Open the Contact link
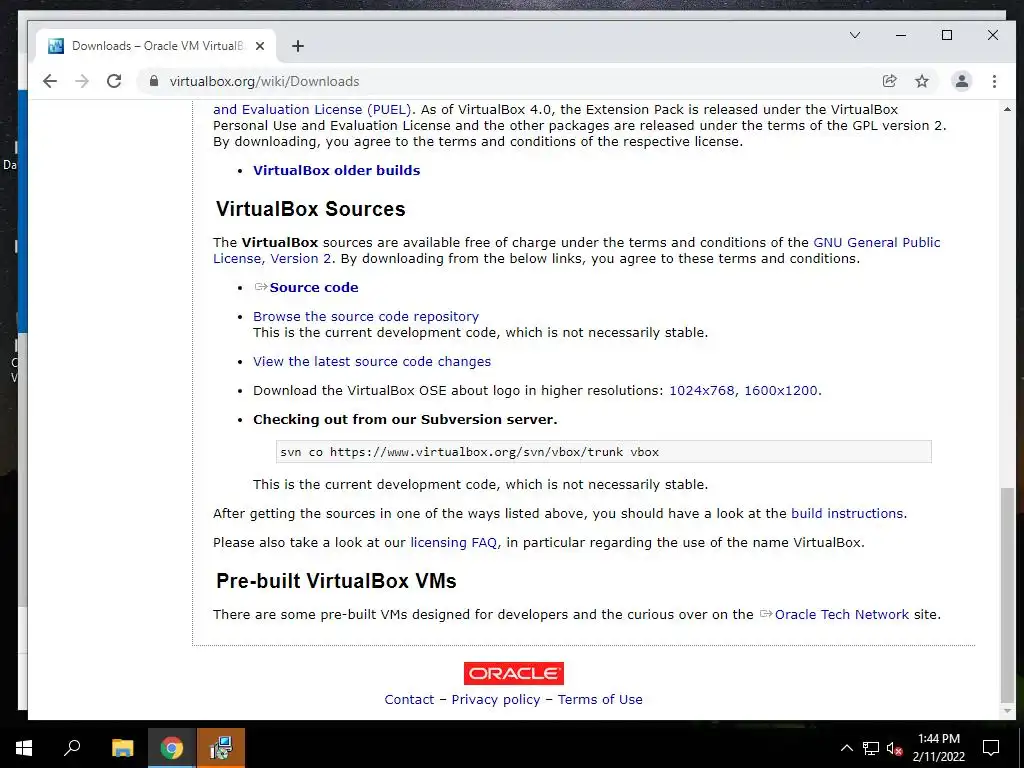The image size is (1024, 768). click(x=409, y=699)
